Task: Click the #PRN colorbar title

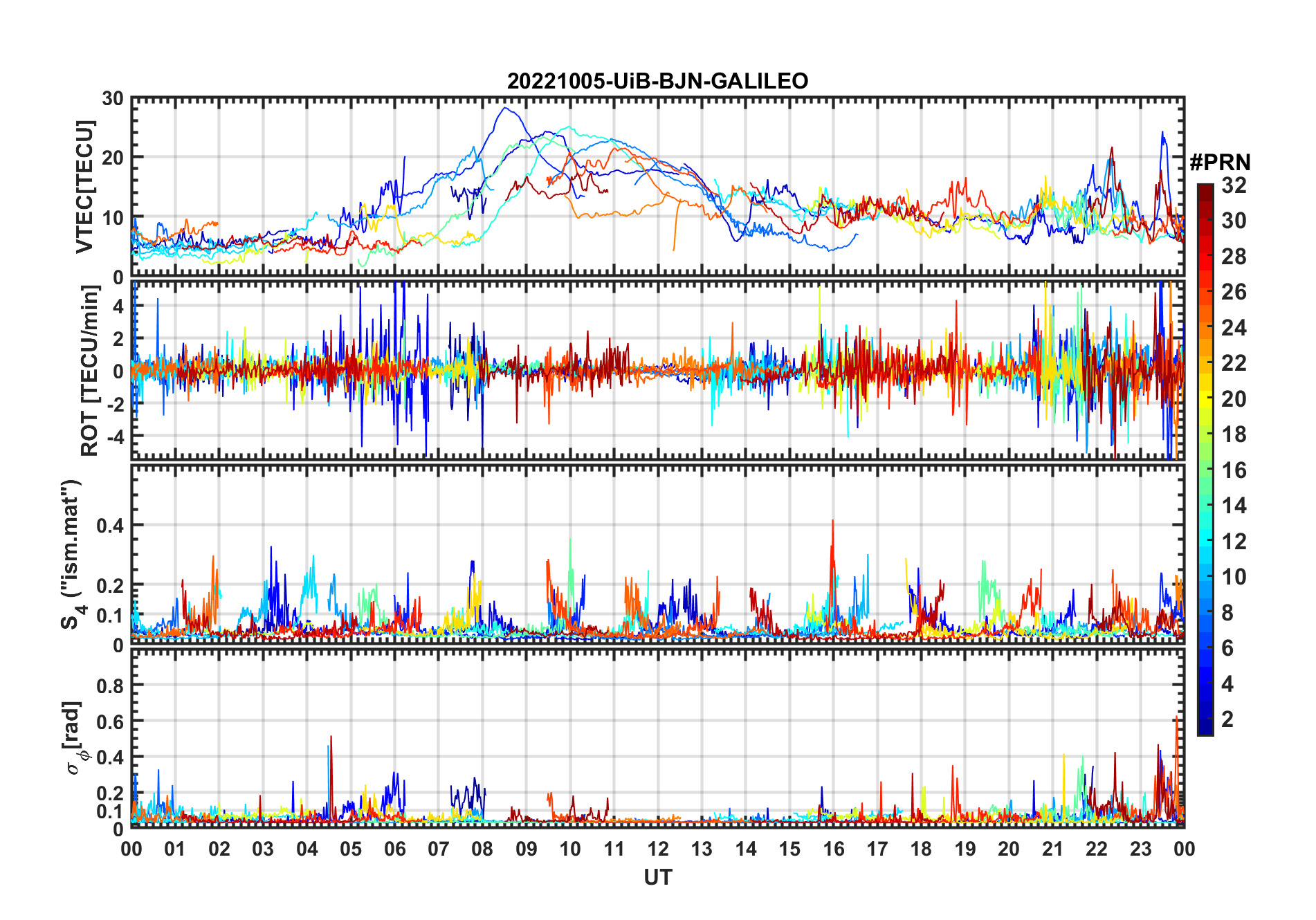Action: tap(1220, 163)
